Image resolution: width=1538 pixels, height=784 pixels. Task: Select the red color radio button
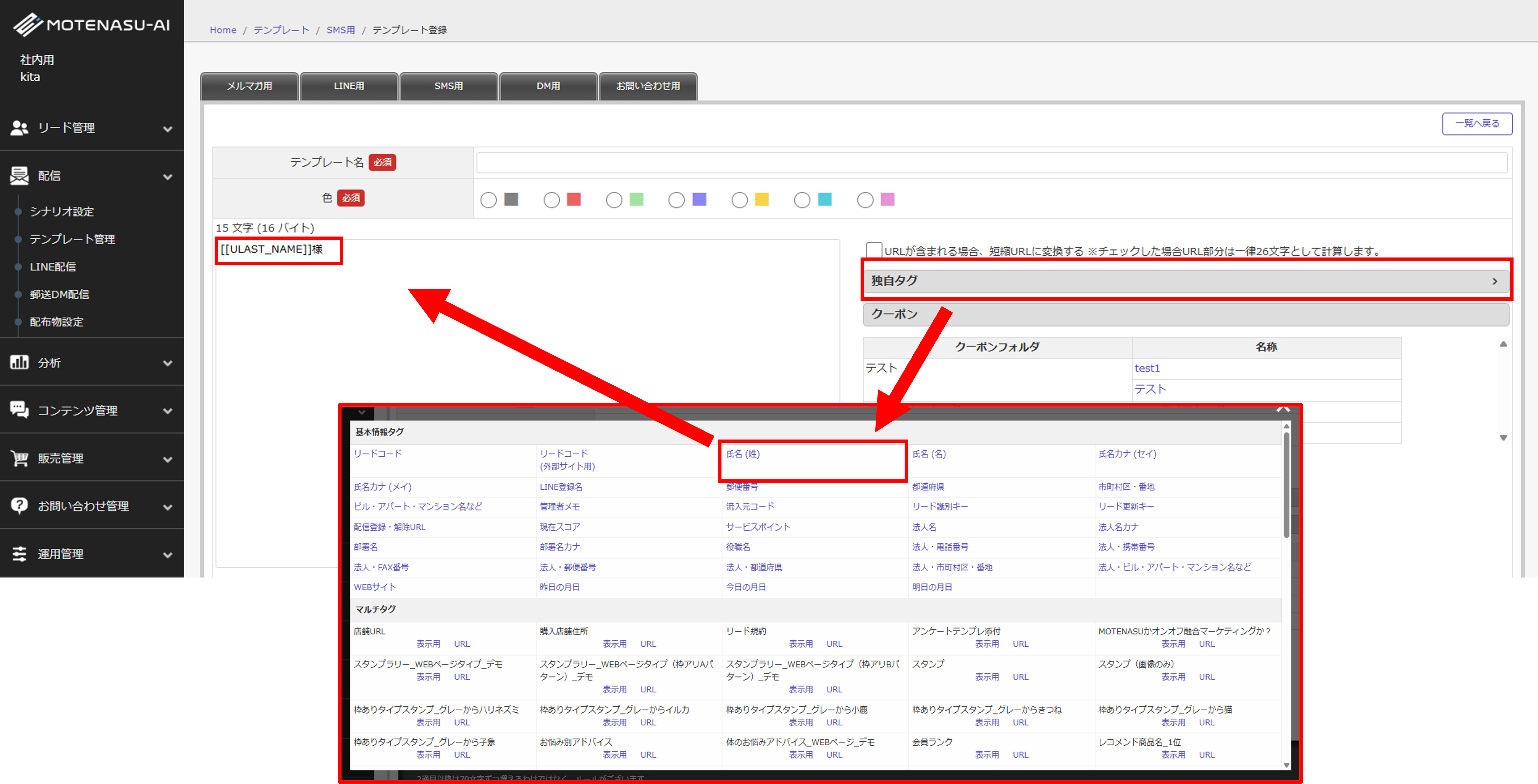(x=552, y=200)
